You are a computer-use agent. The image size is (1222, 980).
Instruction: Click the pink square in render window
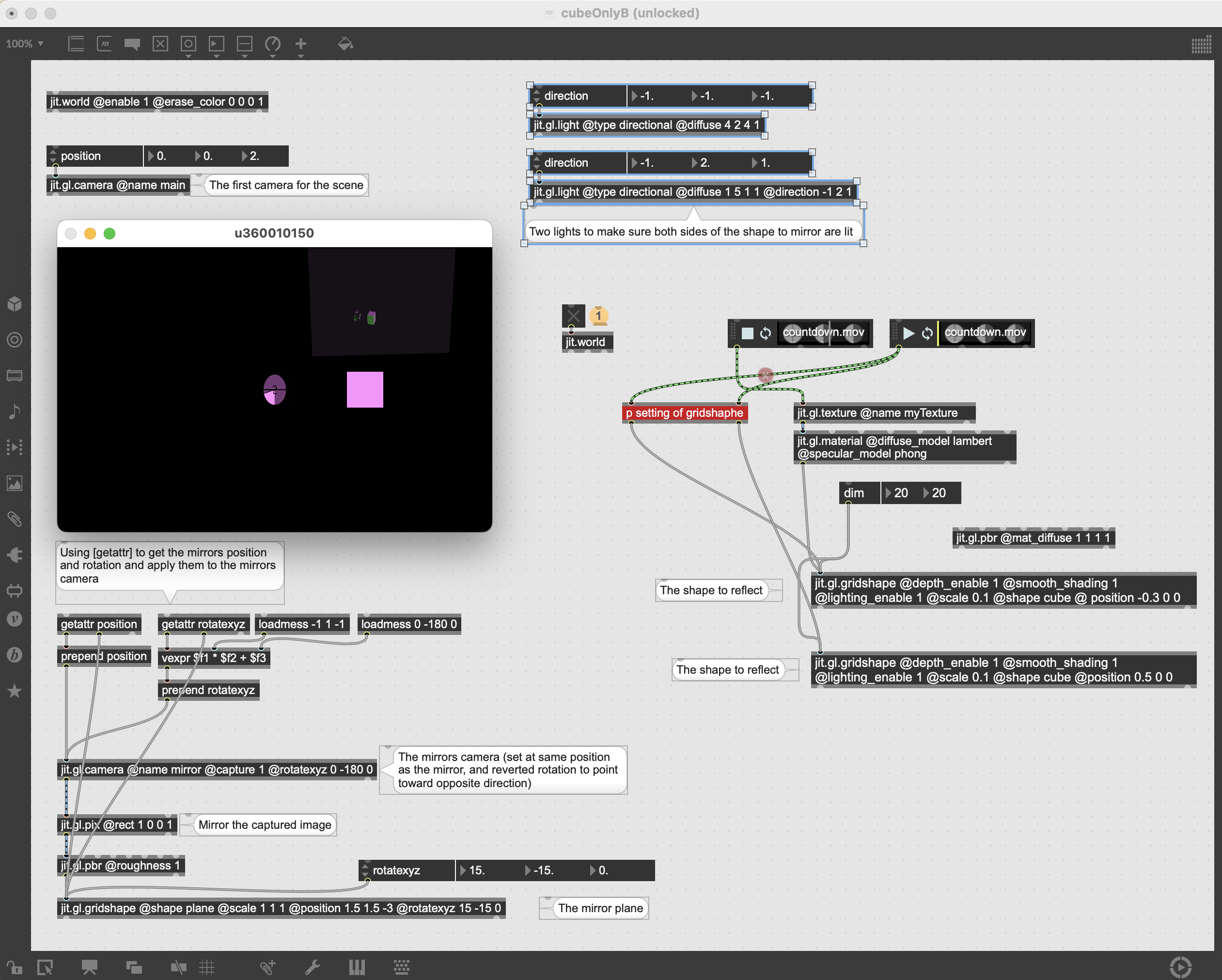pos(364,389)
